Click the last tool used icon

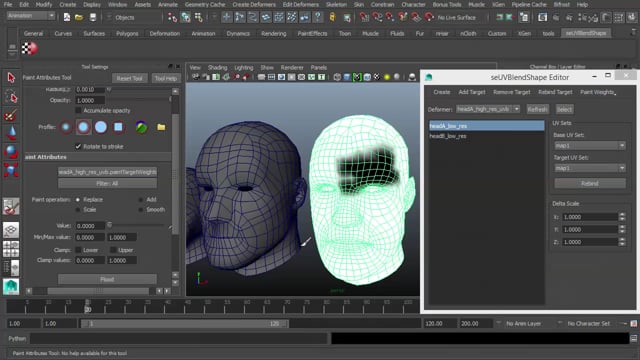point(11,207)
